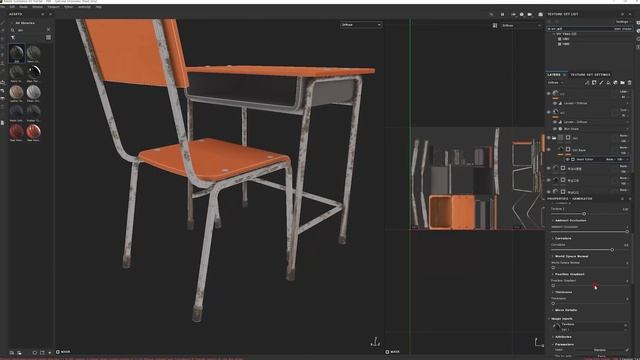Open the Edit menu
This screenshot has width=640, height=360.
pos(12,7)
